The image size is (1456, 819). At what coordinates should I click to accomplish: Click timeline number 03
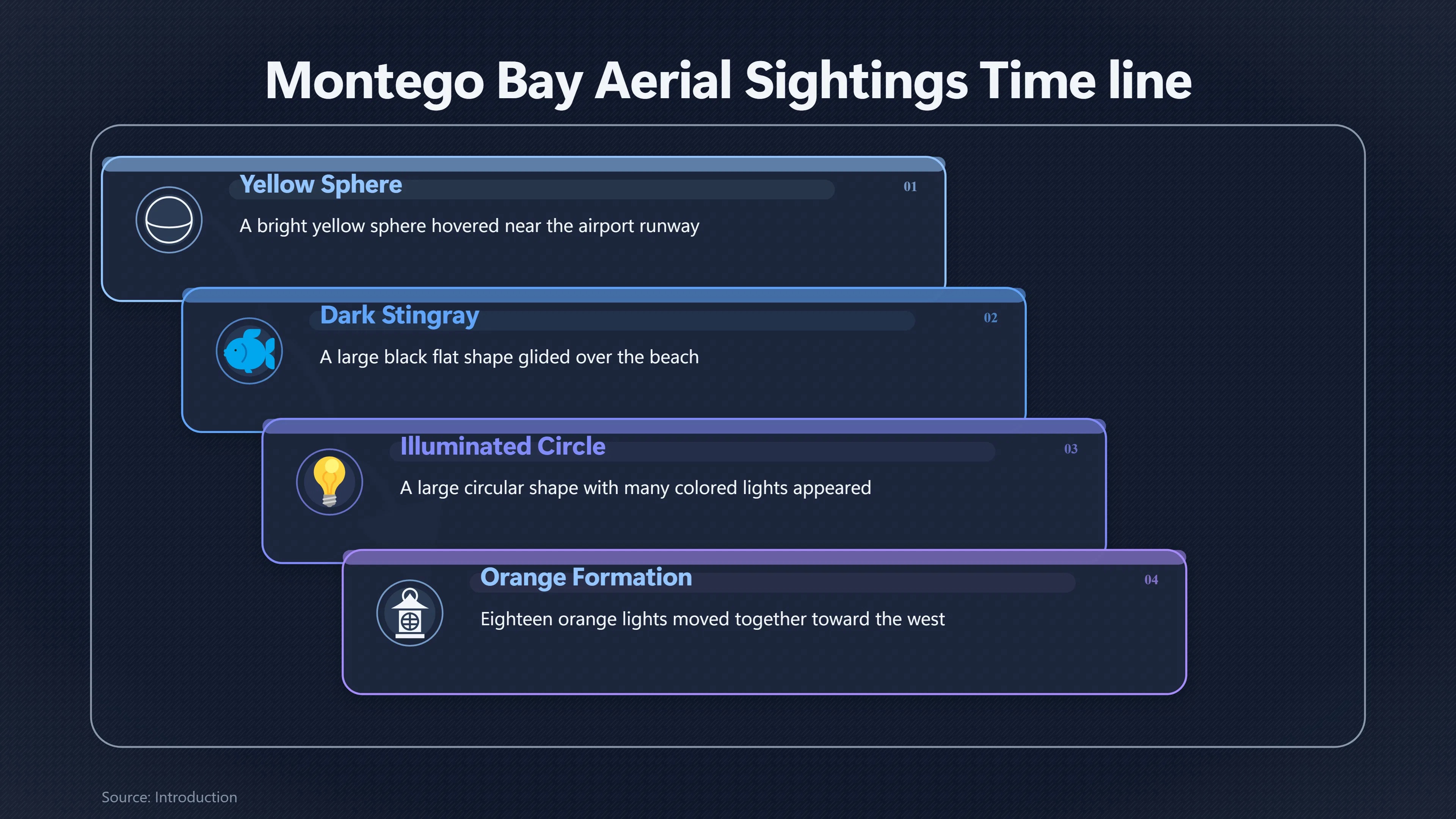pyautogui.click(x=1070, y=449)
